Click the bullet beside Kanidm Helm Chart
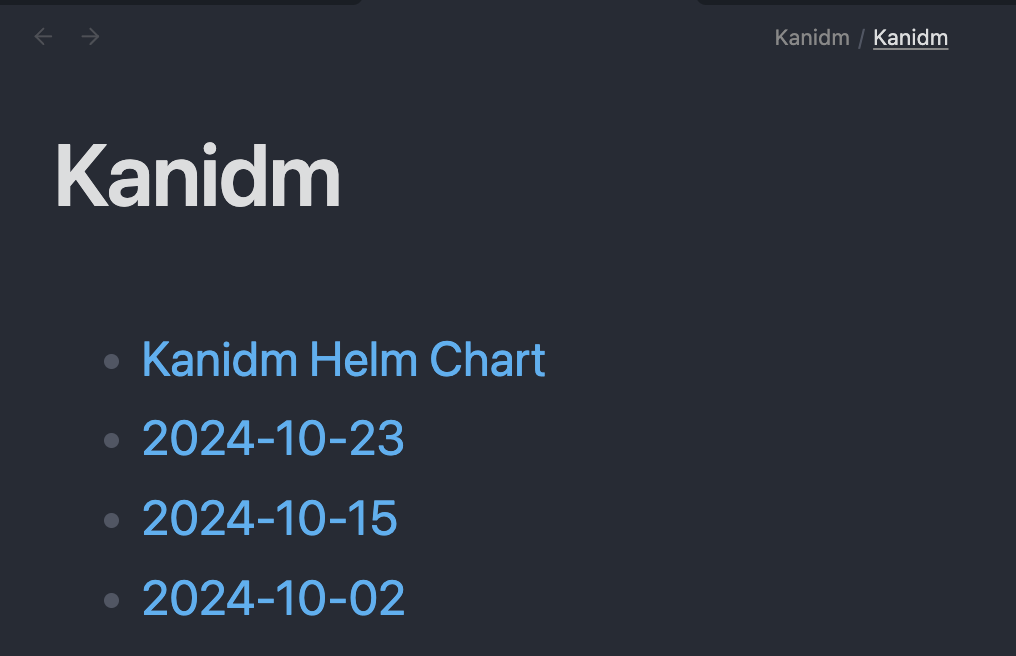Viewport: 1016px width, 656px height. (112, 361)
